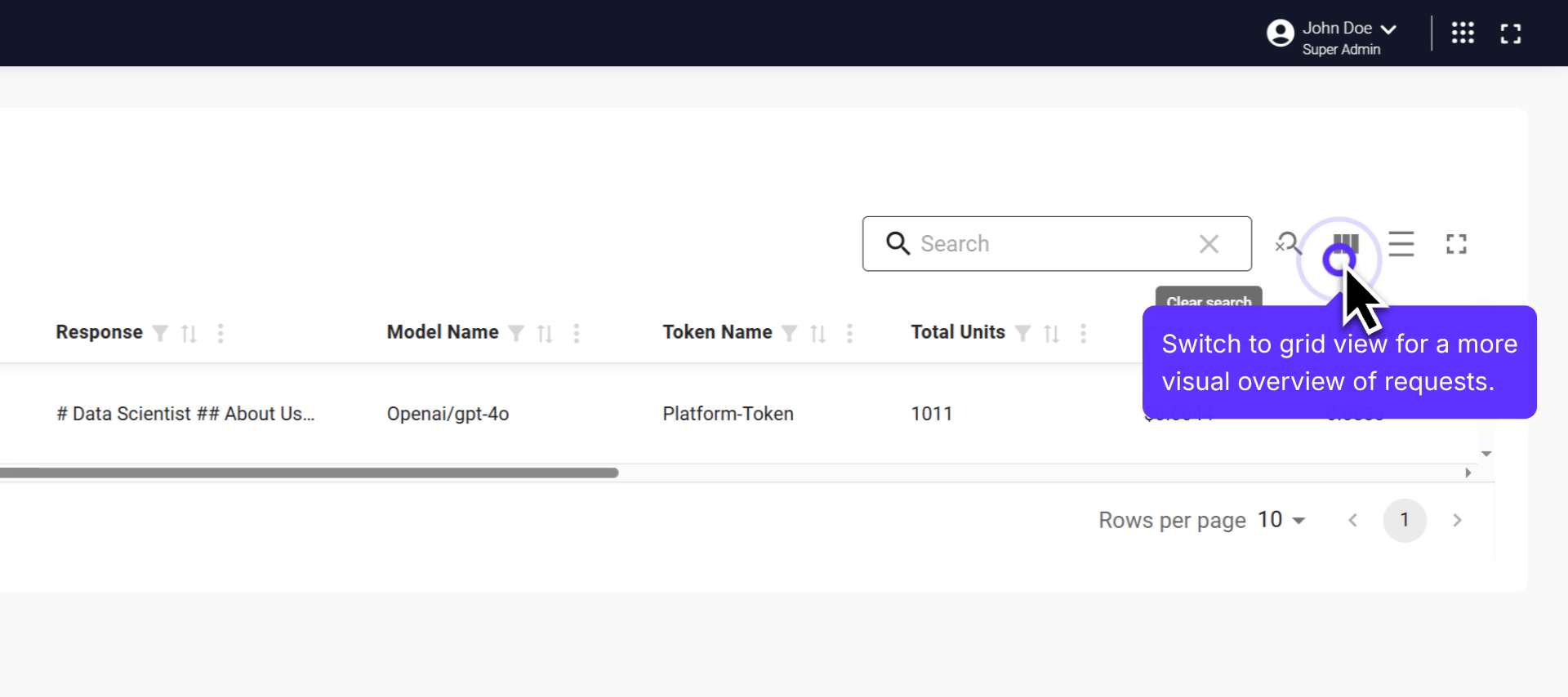Viewport: 1568px width, 697px height.
Task: Switch to grid view columns icon
Action: point(1345,244)
